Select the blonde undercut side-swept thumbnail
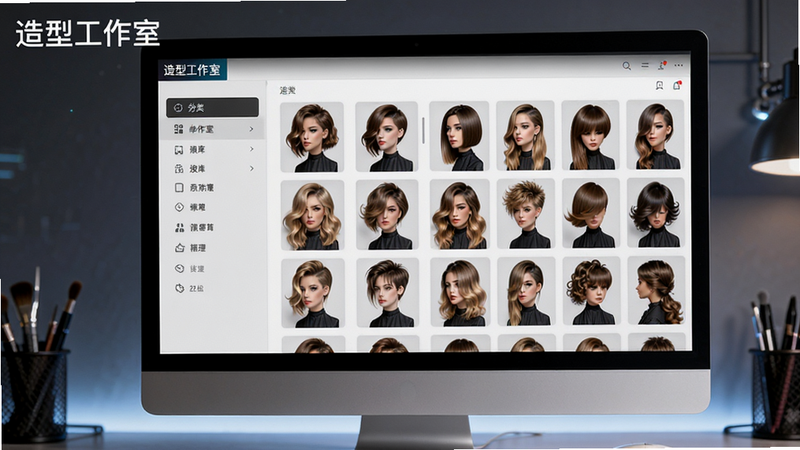Image resolution: width=800 pixels, height=450 pixels. pos(313,293)
